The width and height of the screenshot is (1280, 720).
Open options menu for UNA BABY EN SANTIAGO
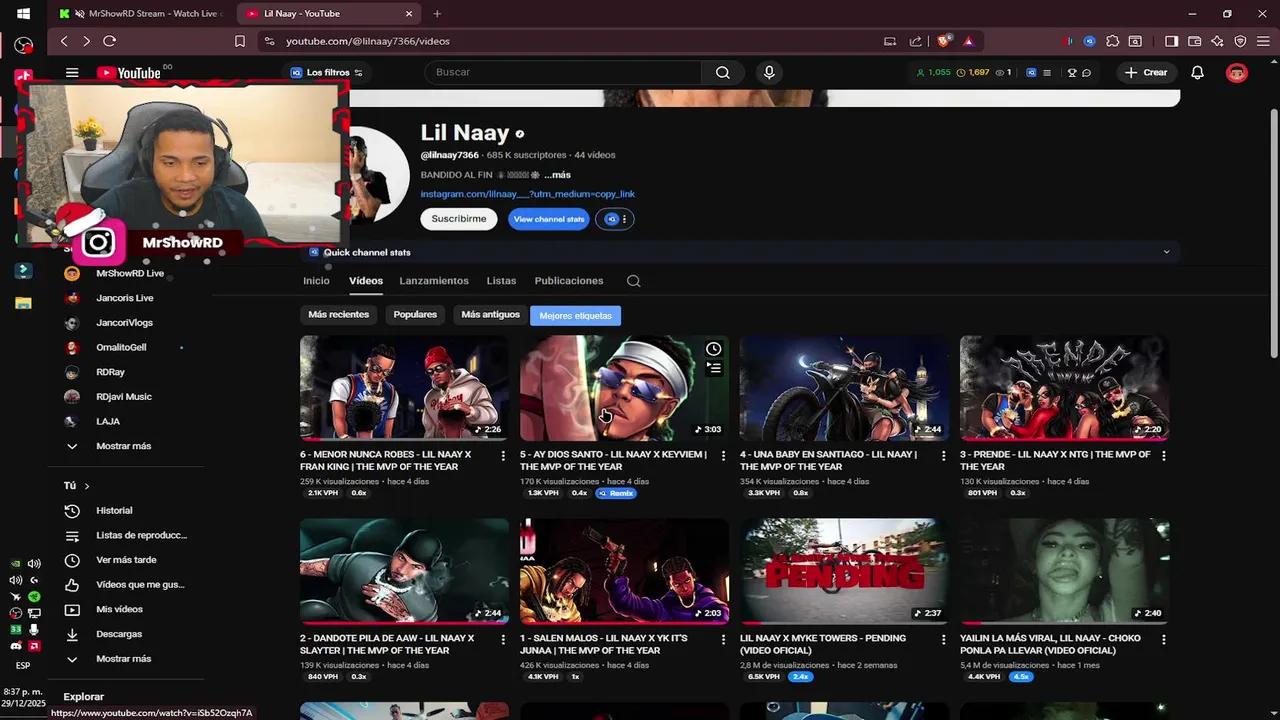943,456
